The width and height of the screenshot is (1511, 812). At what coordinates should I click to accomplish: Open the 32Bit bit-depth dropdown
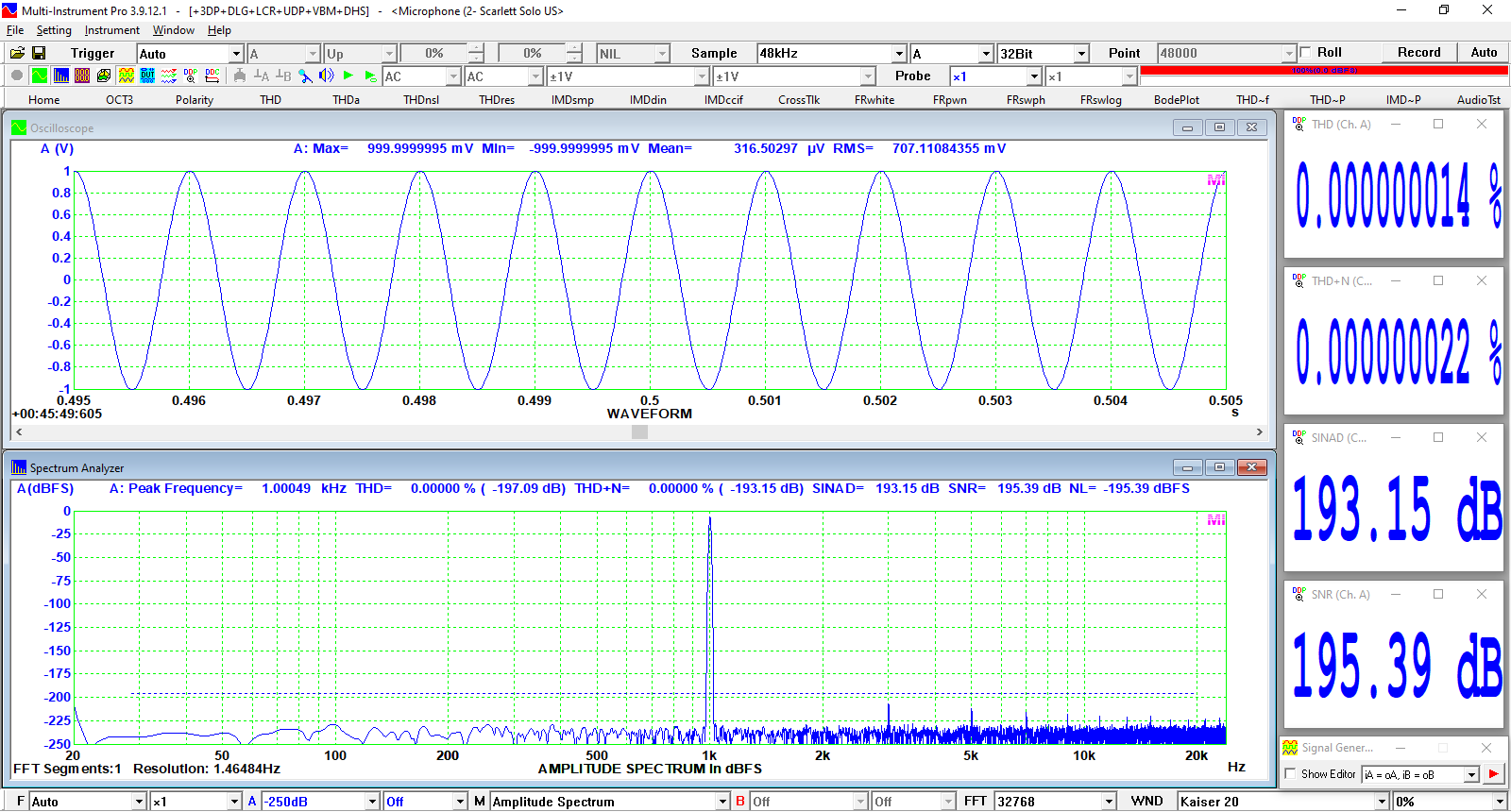[1043, 54]
